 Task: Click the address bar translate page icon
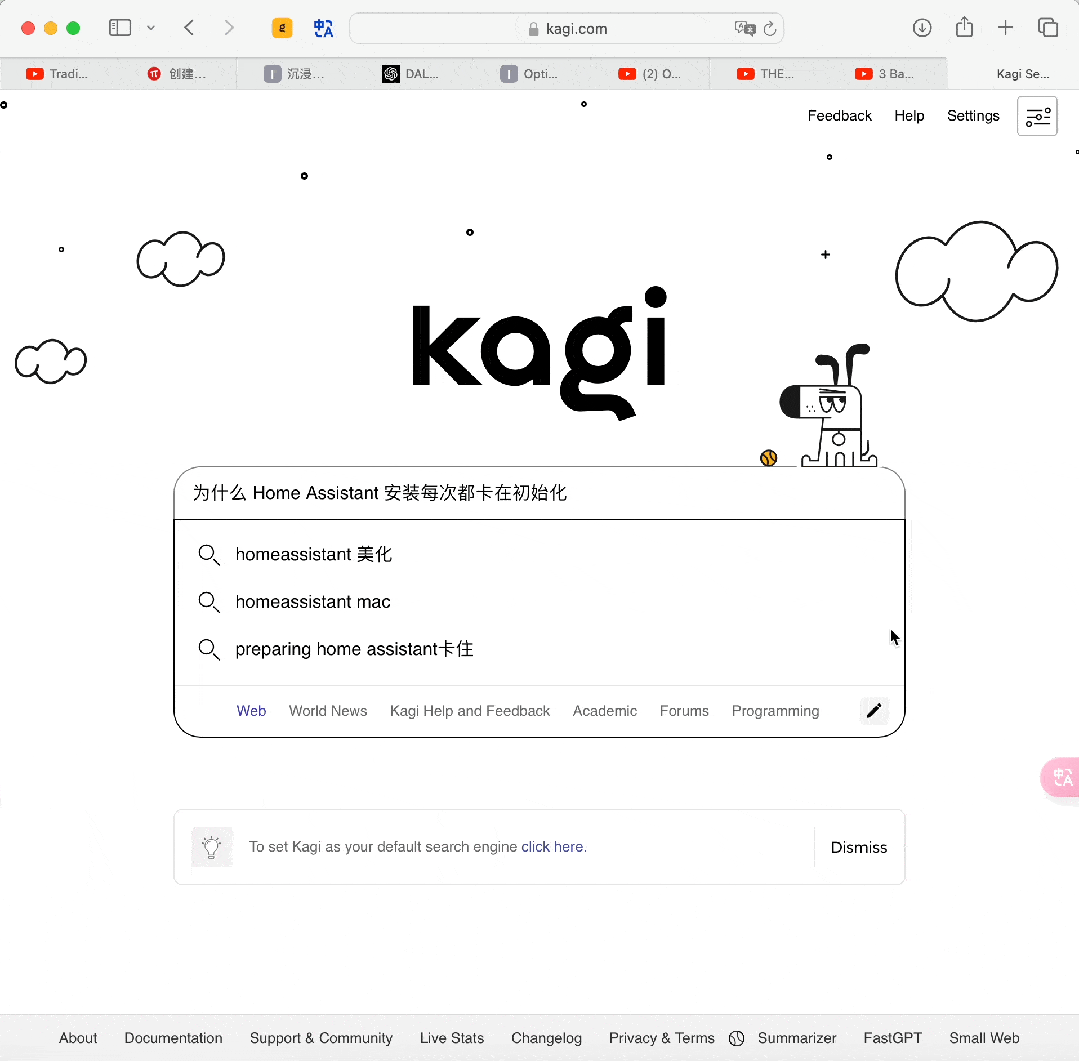(745, 28)
